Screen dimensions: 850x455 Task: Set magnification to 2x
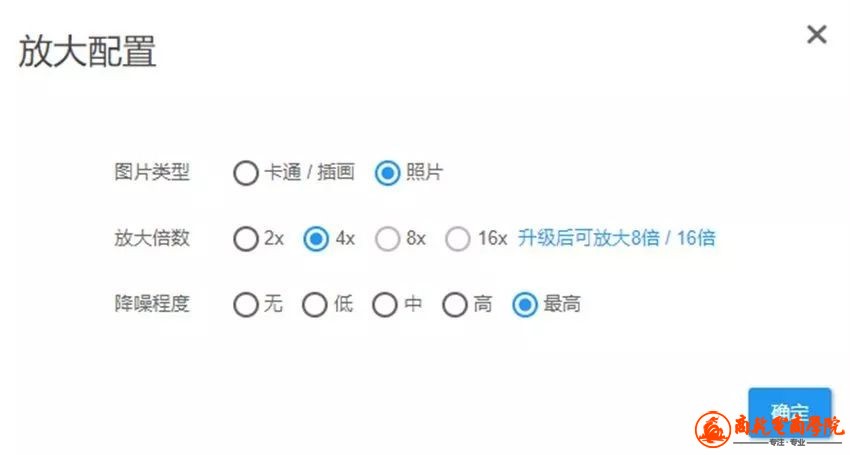pyautogui.click(x=246, y=239)
